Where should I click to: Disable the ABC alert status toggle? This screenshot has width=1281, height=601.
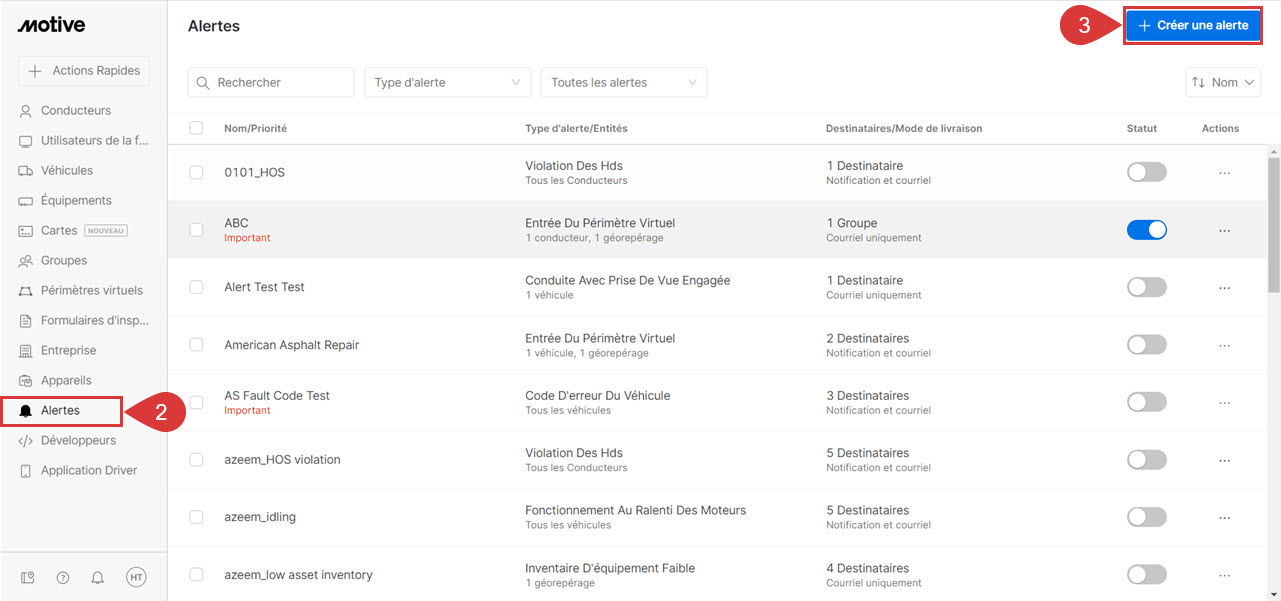click(1146, 230)
